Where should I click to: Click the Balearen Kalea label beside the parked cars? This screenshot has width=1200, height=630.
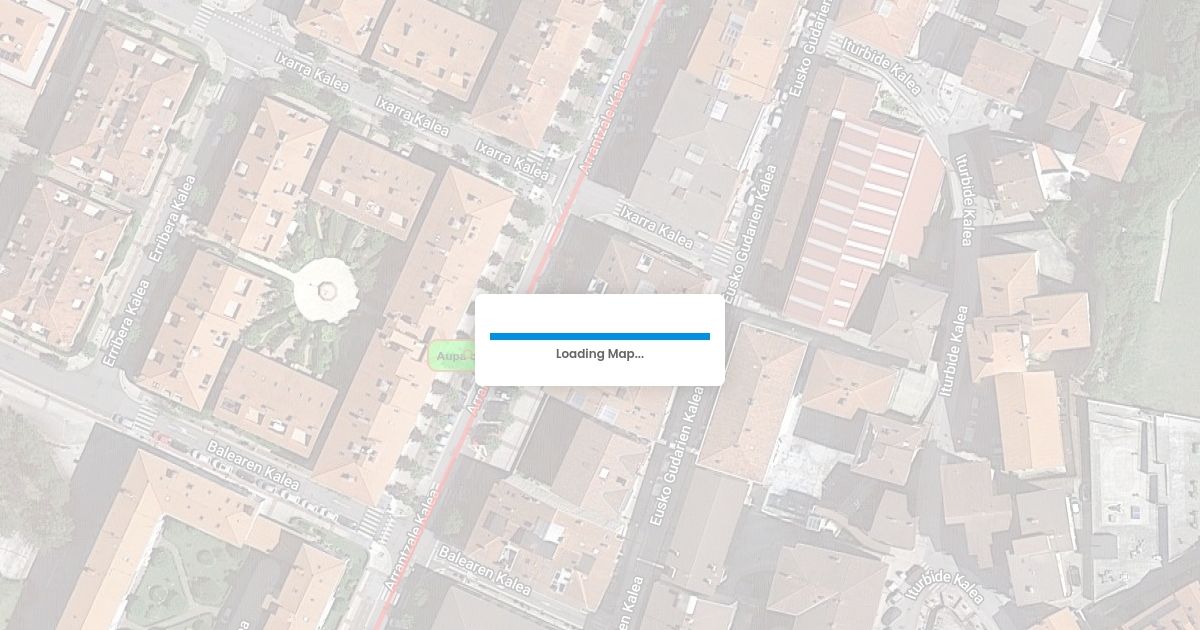tap(240, 462)
